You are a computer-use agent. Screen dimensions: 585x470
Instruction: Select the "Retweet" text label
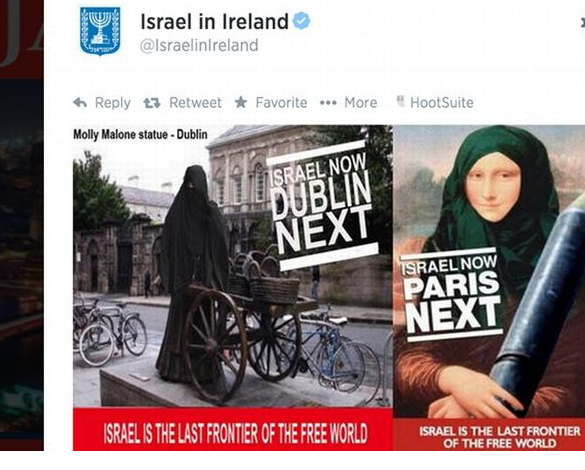pos(195,103)
